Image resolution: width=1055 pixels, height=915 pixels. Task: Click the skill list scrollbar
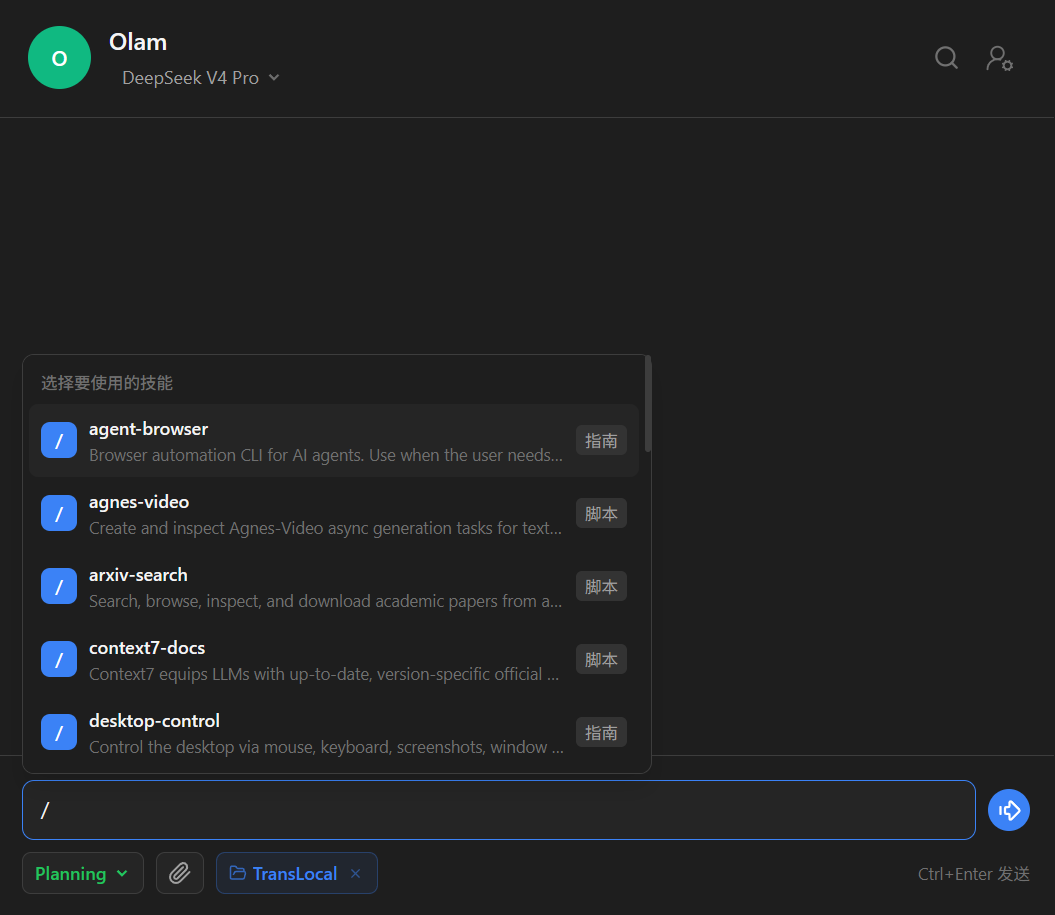[x=648, y=404]
